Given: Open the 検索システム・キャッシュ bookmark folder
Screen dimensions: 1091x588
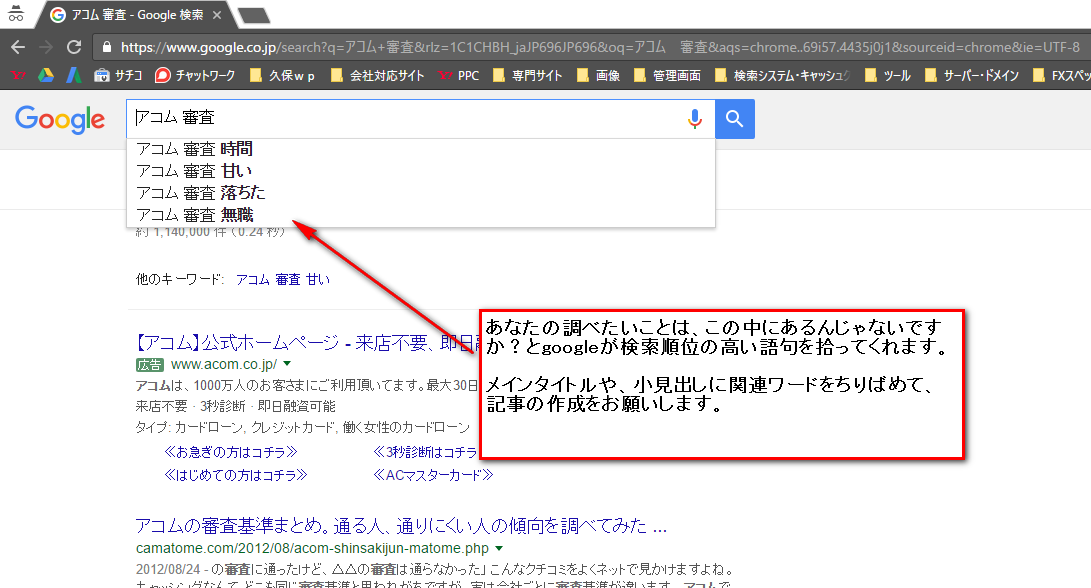Looking at the screenshot, I should point(782,75).
